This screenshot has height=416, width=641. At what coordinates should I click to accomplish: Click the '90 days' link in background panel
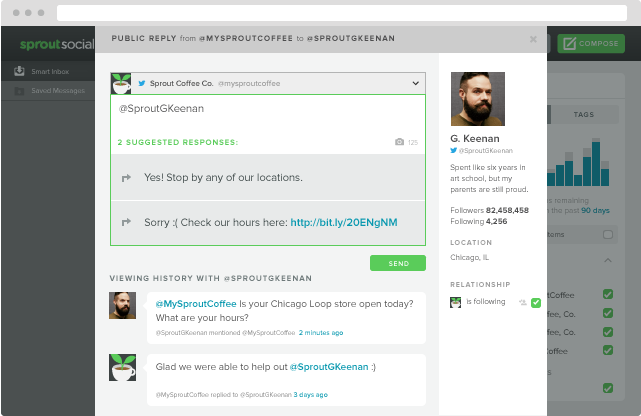coord(595,210)
